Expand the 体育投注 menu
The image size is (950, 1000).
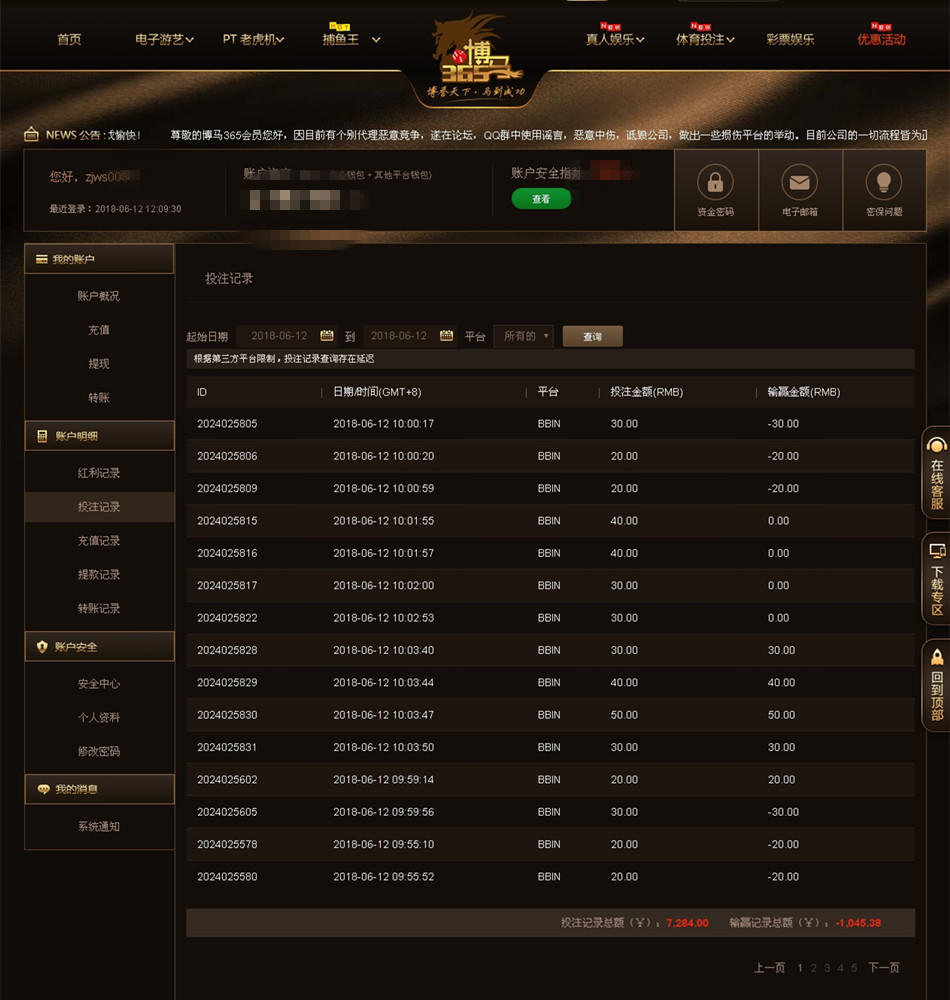(x=705, y=40)
